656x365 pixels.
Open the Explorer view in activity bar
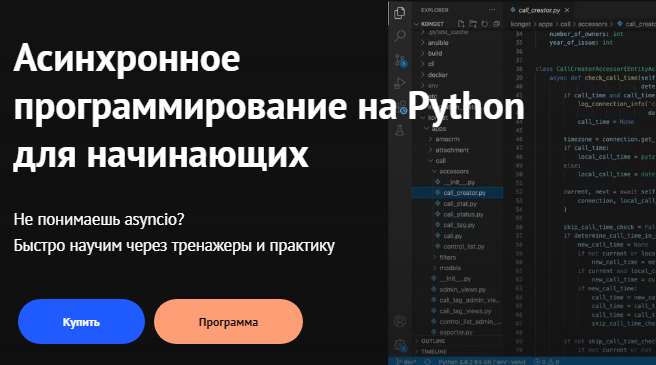tap(400, 13)
